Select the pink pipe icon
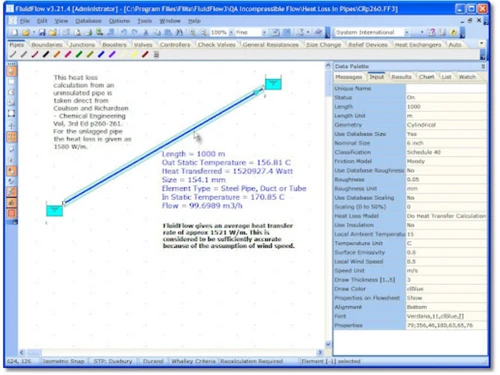This screenshot has width=500, height=375. click(x=68, y=54)
